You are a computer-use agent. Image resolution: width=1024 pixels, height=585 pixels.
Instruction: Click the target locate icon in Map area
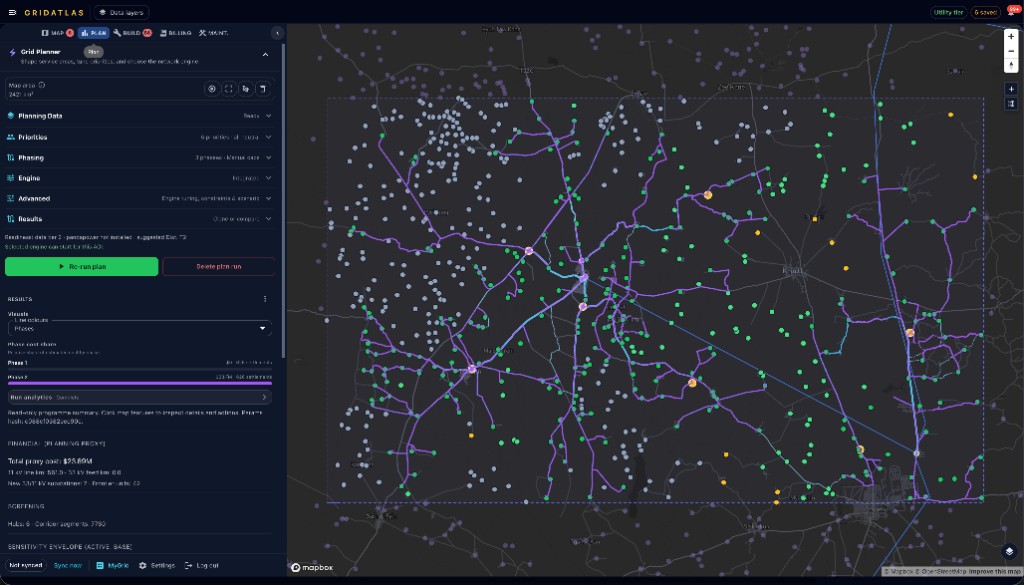(212, 89)
